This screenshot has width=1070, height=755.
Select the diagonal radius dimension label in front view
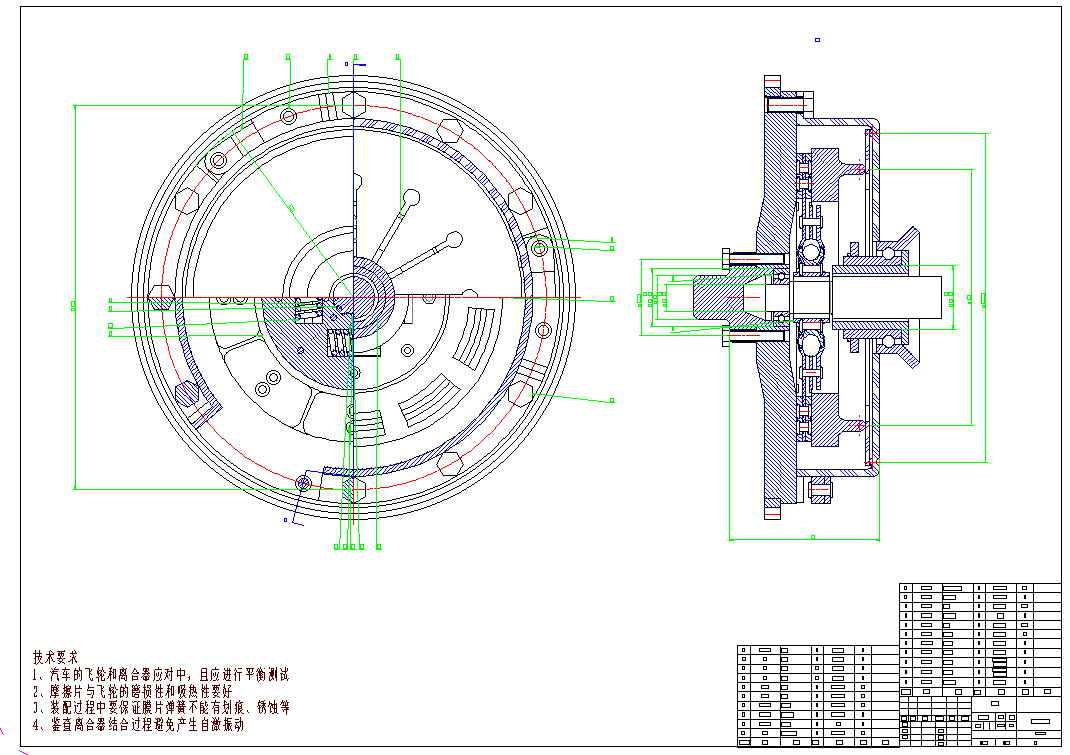[291, 207]
